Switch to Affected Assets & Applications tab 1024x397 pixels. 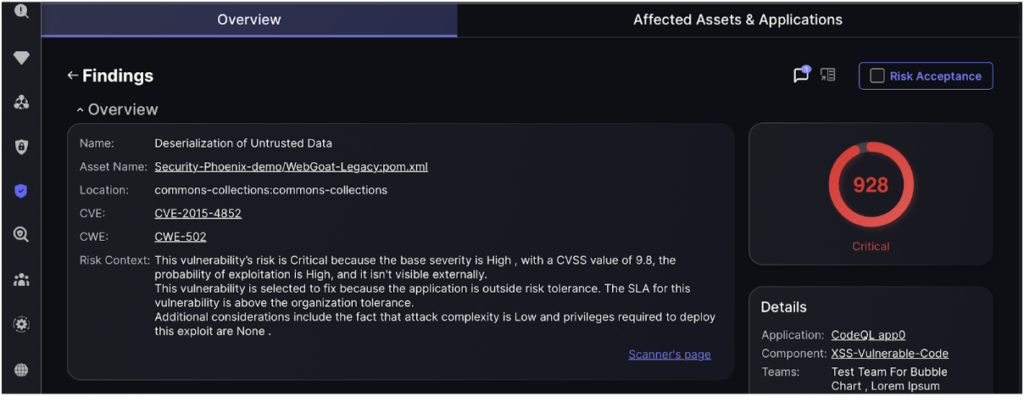tap(737, 20)
